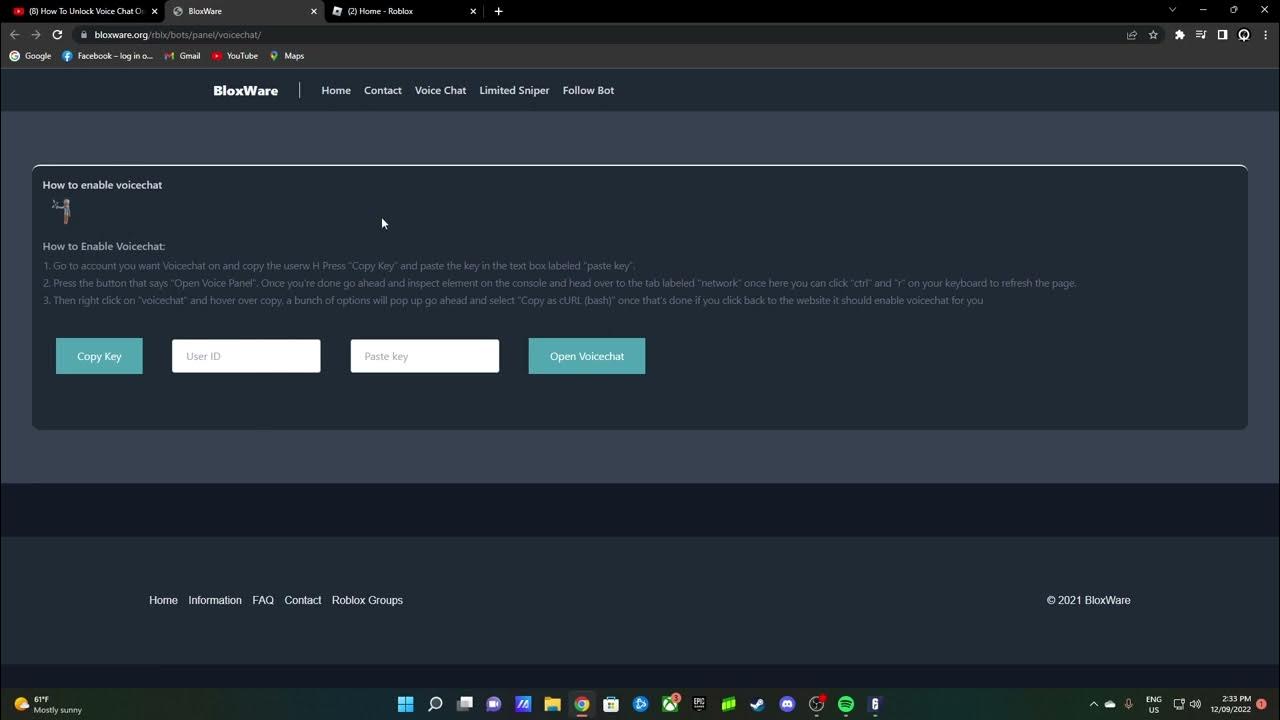Open Microsoft Store from the taskbar
The width and height of the screenshot is (1280, 720).
coord(611,704)
